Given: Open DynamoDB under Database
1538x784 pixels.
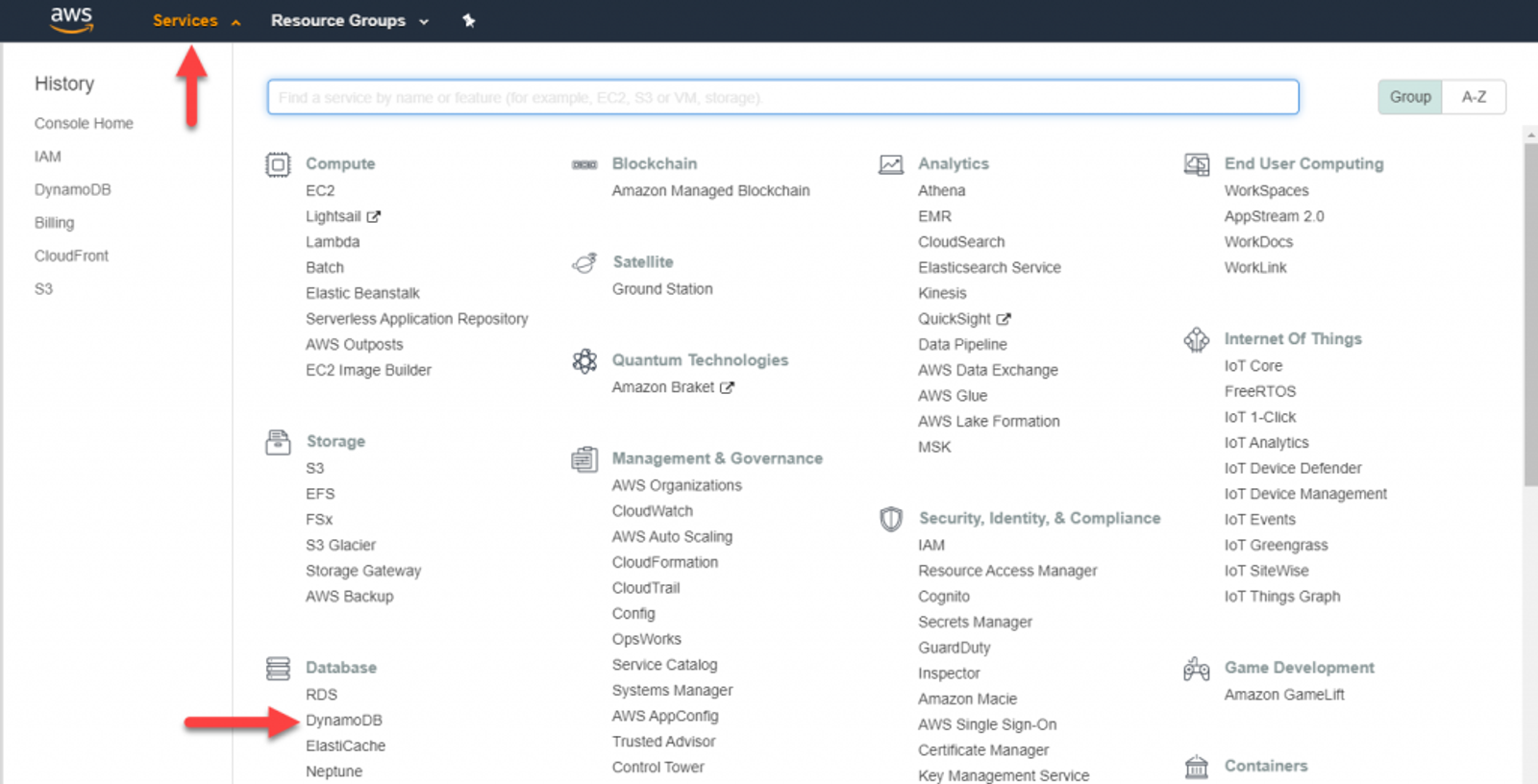Looking at the screenshot, I should 344,721.
